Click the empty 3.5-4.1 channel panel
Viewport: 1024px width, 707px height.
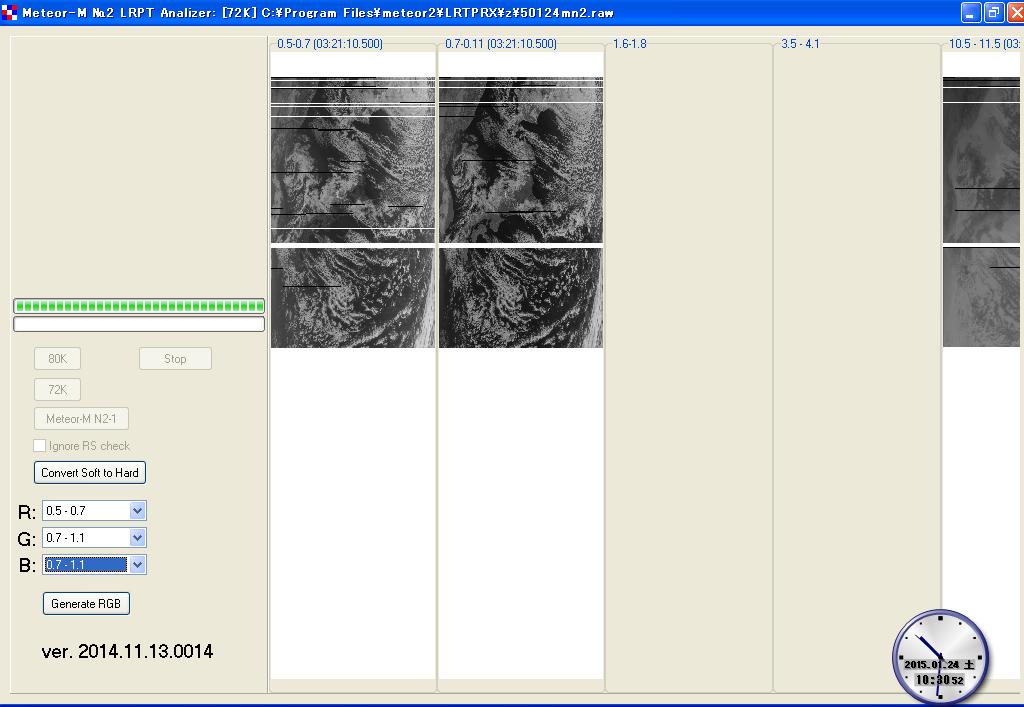point(857,360)
